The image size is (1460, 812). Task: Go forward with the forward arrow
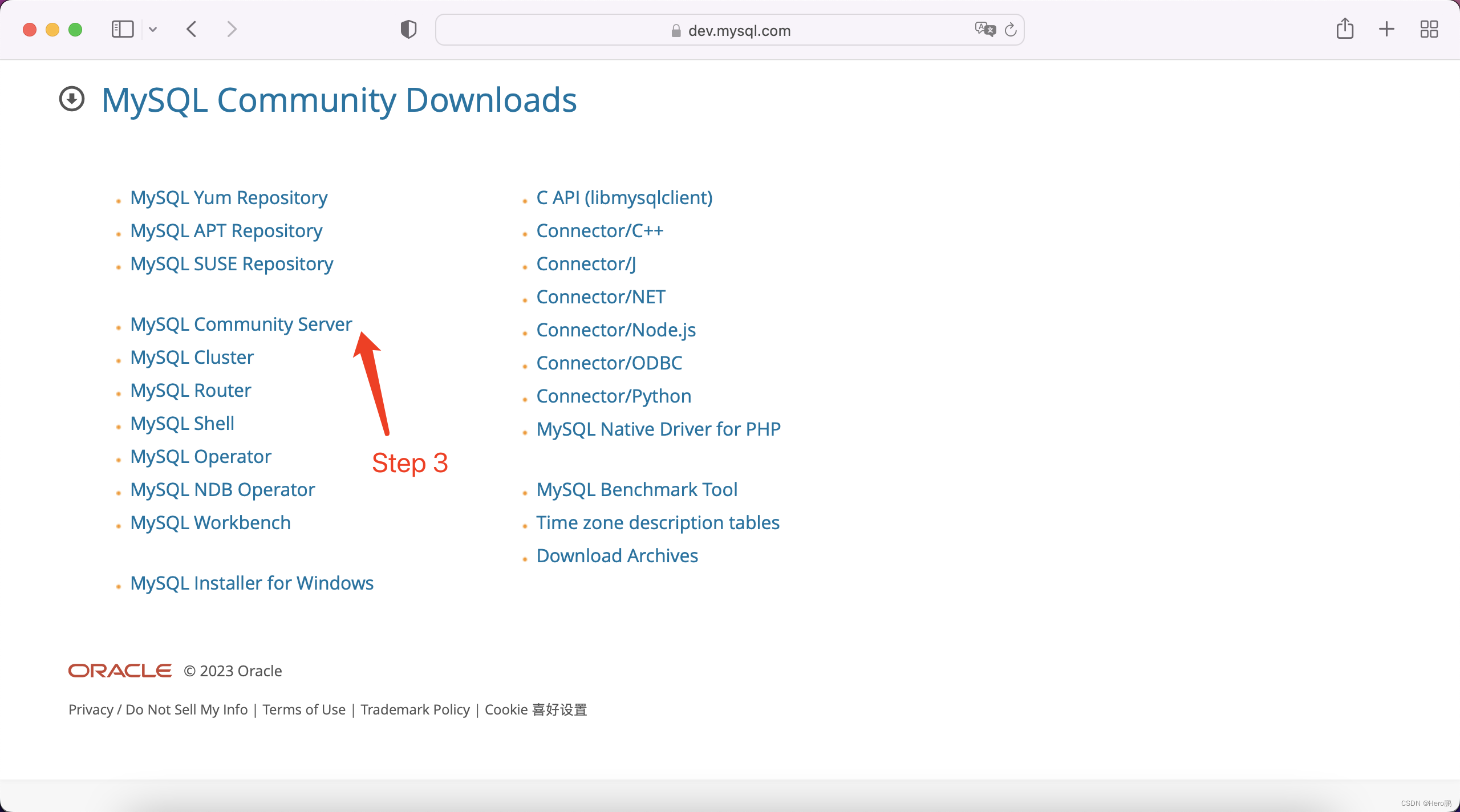click(x=231, y=29)
